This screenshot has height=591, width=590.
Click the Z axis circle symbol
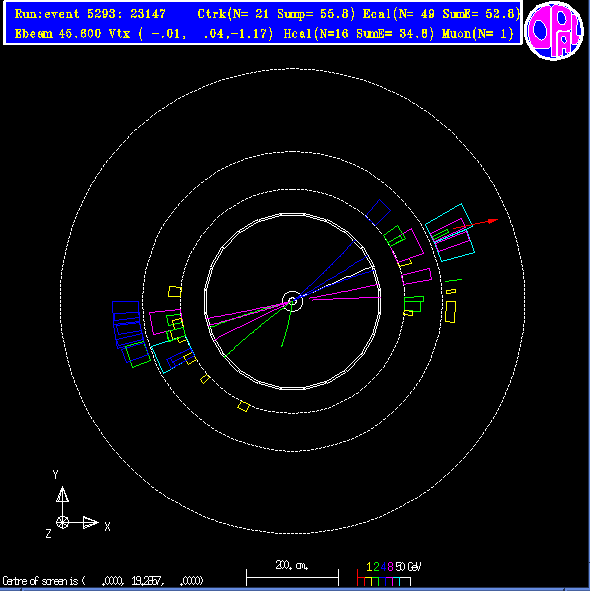tap(63, 522)
